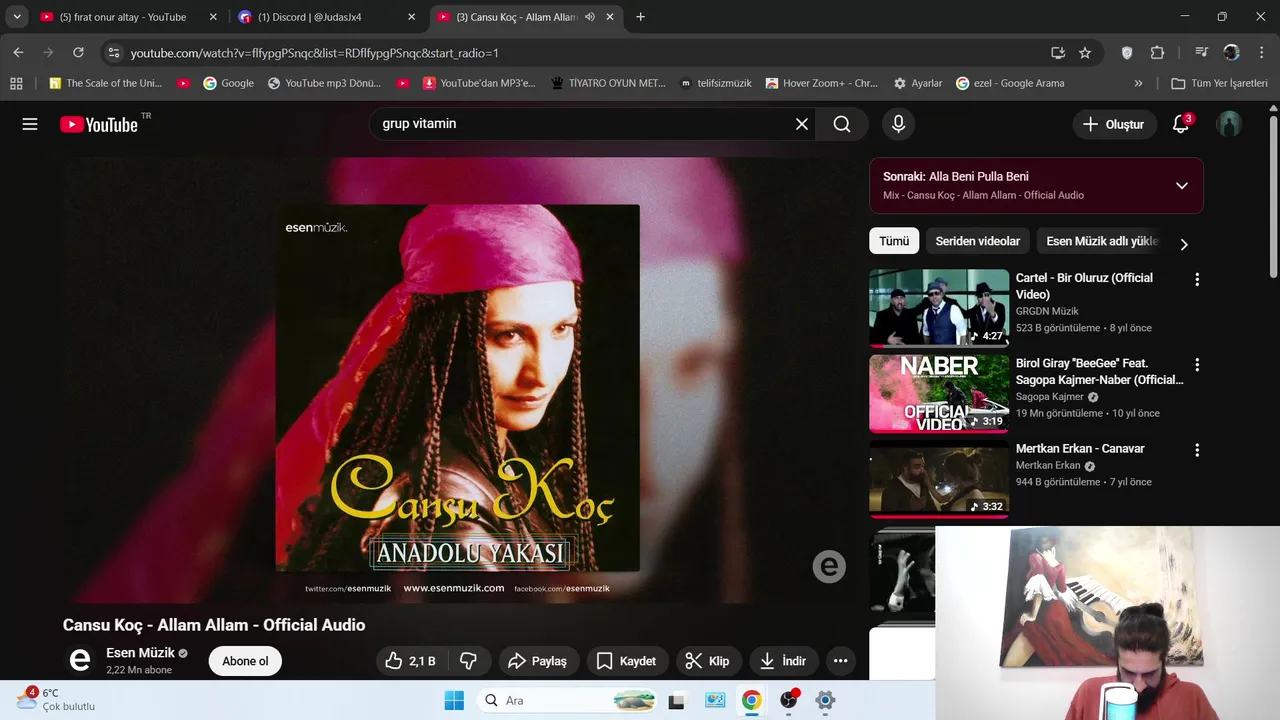
Task: Open options menu for Naber video
Action: point(1197,365)
